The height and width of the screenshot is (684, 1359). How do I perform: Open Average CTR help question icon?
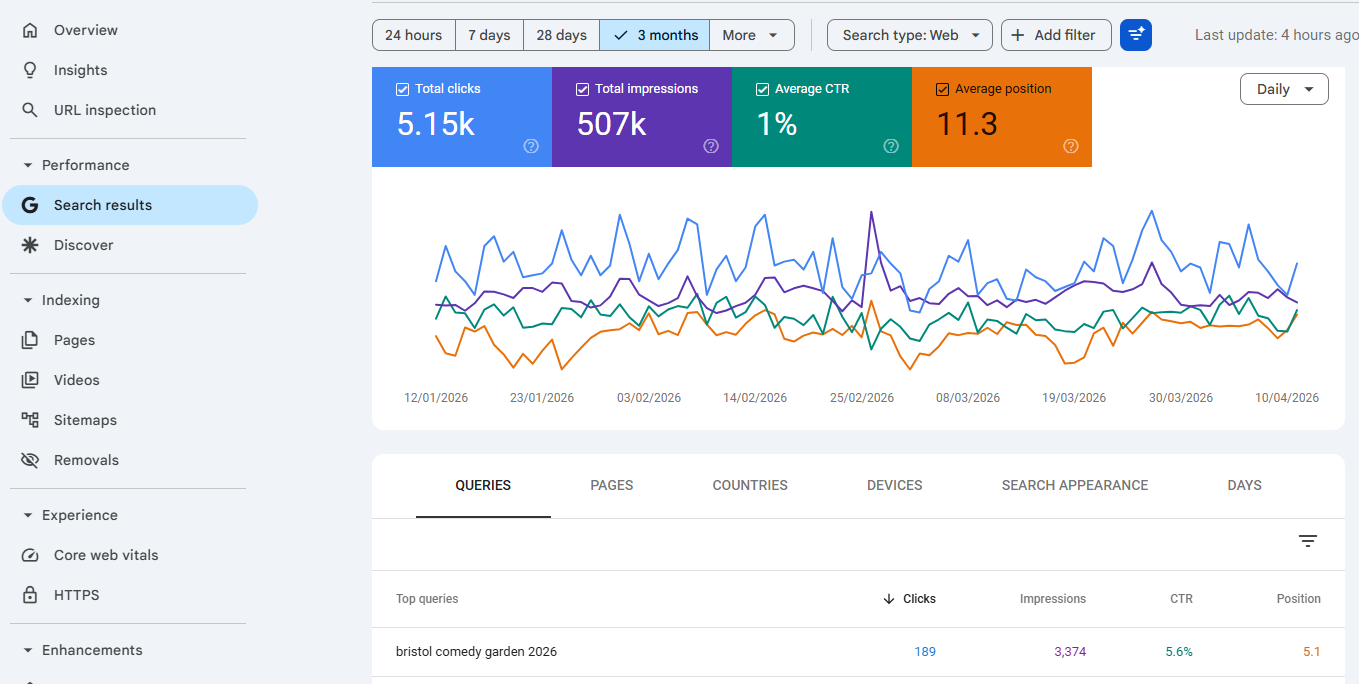(891, 146)
